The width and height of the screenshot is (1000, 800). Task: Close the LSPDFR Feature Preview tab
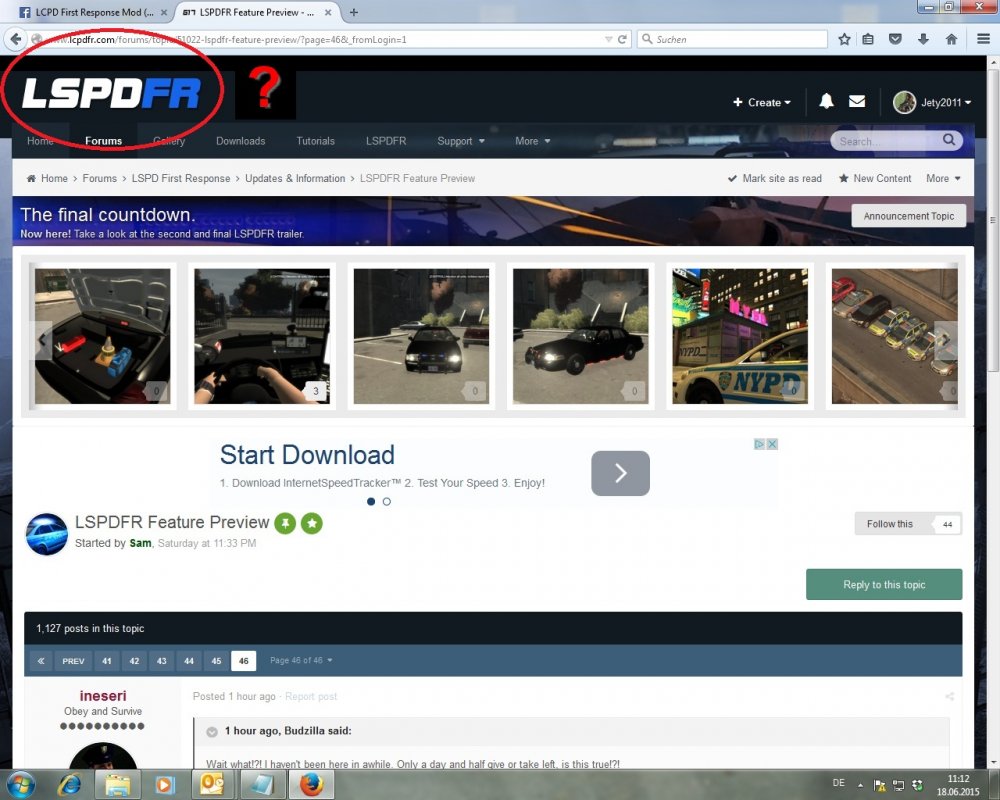tap(328, 12)
